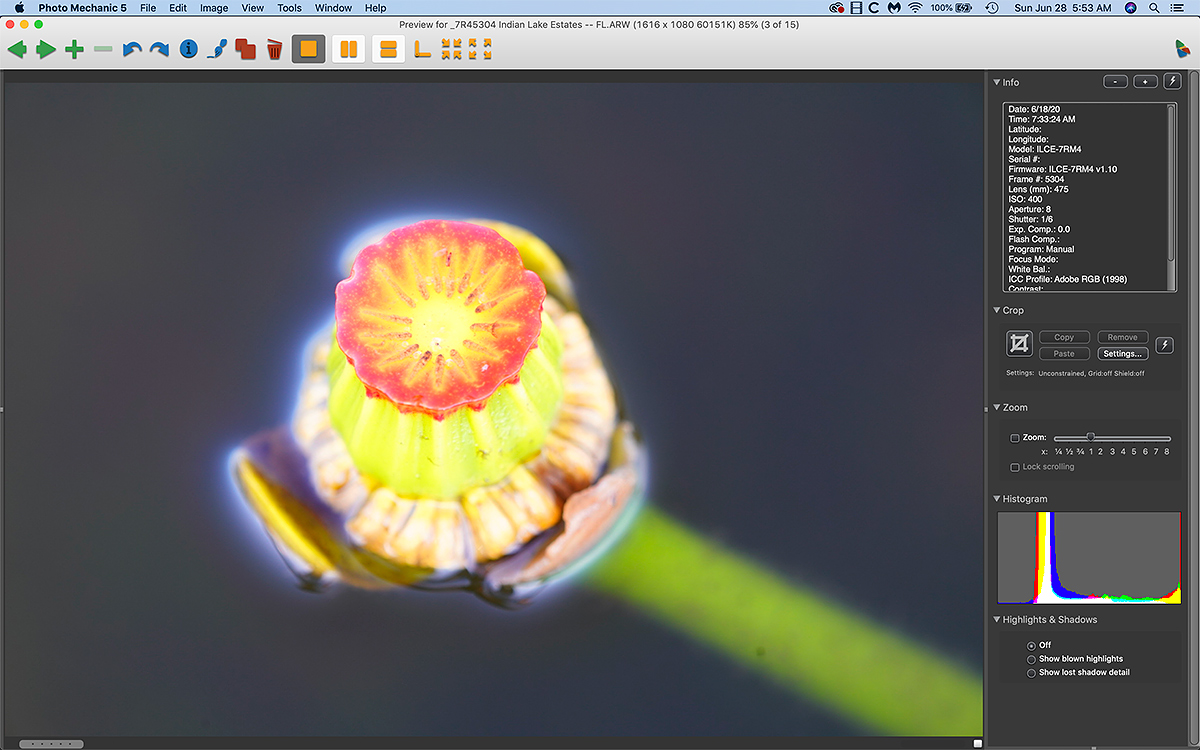Viewport: 1200px width, 750px height.
Task: Open Siri from the menu bar
Action: pos(1131,8)
